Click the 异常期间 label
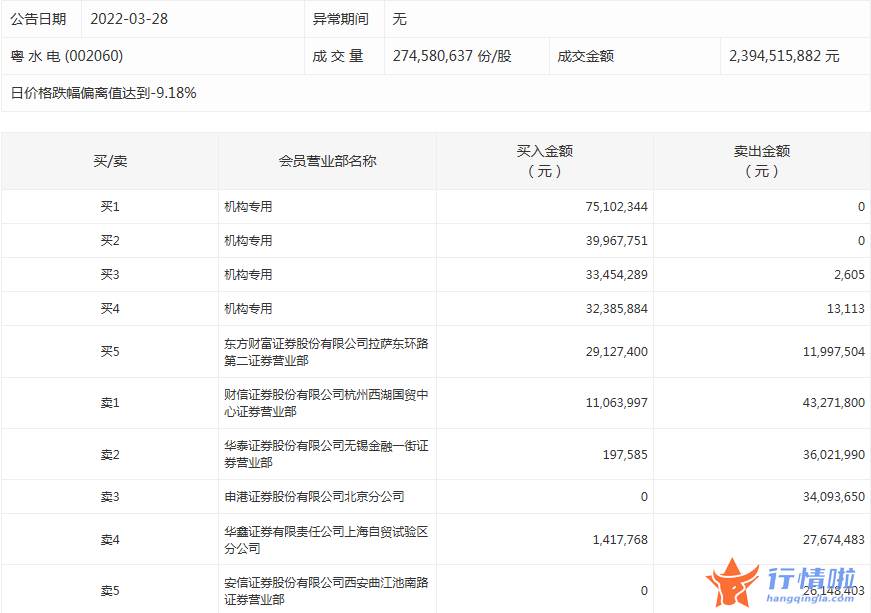The width and height of the screenshot is (871, 613). click(x=341, y=19)
